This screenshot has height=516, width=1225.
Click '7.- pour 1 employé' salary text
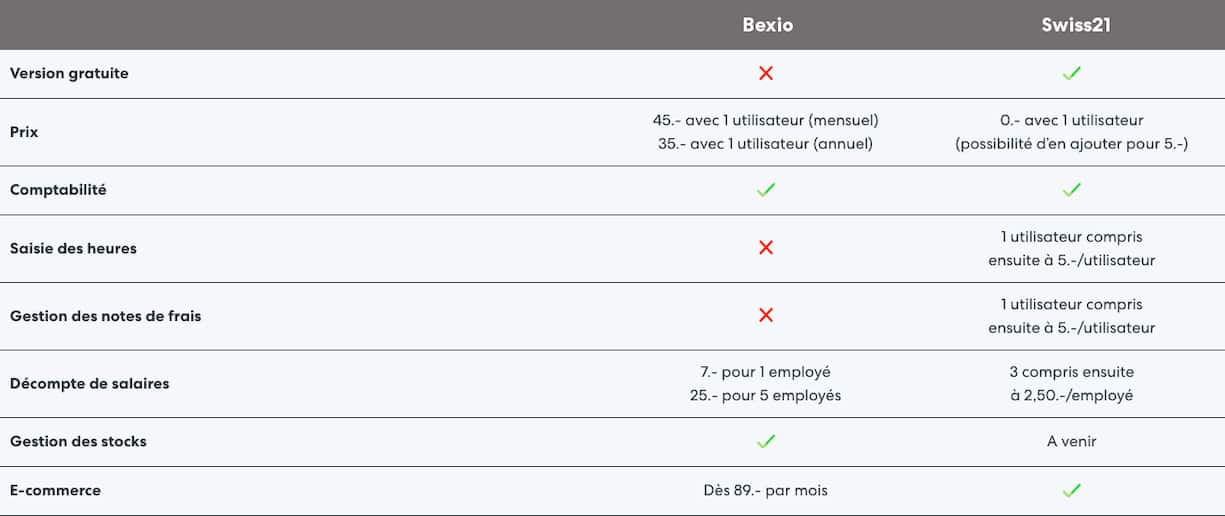click(x=765, y=372)
